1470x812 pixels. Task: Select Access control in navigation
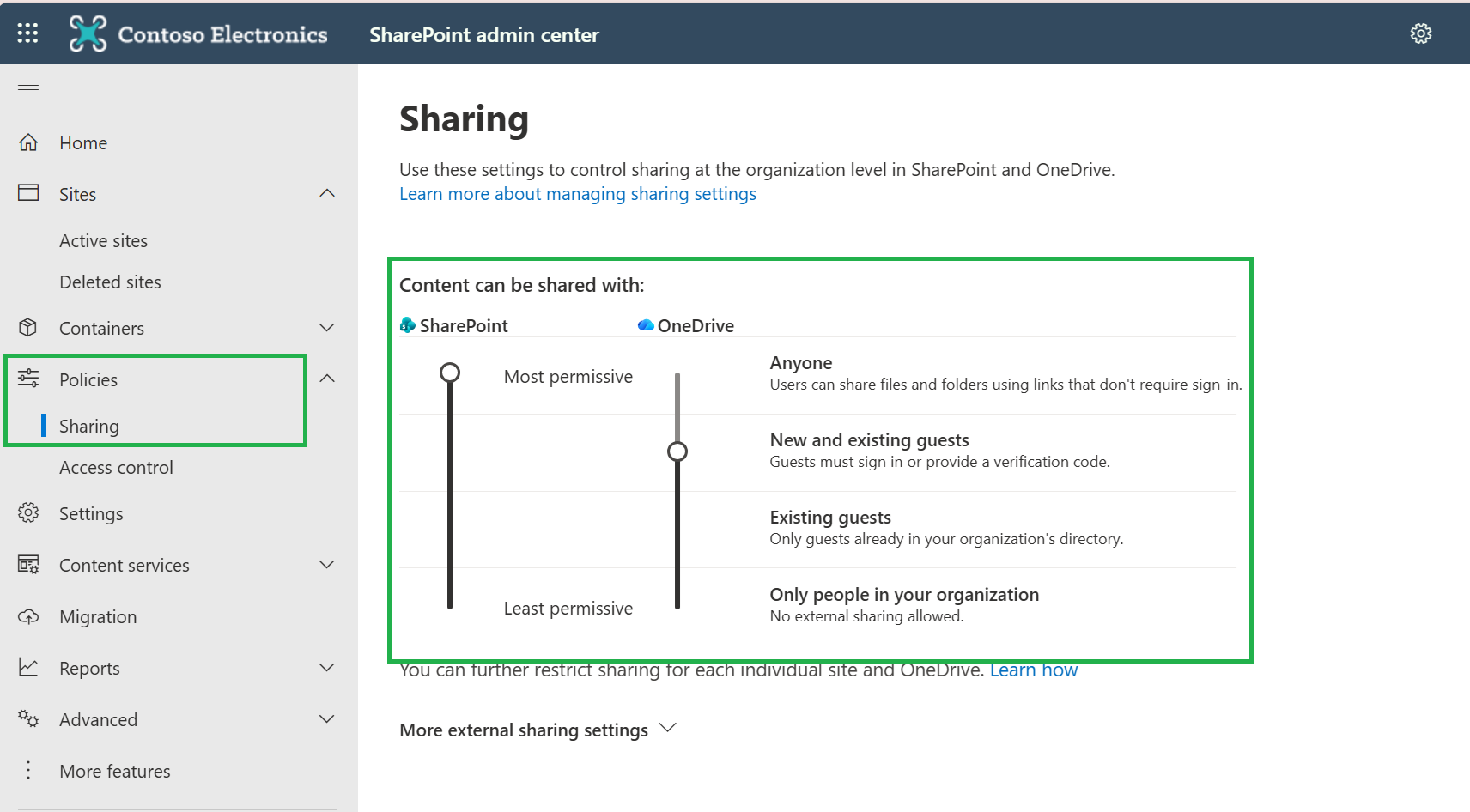[116, 468]
